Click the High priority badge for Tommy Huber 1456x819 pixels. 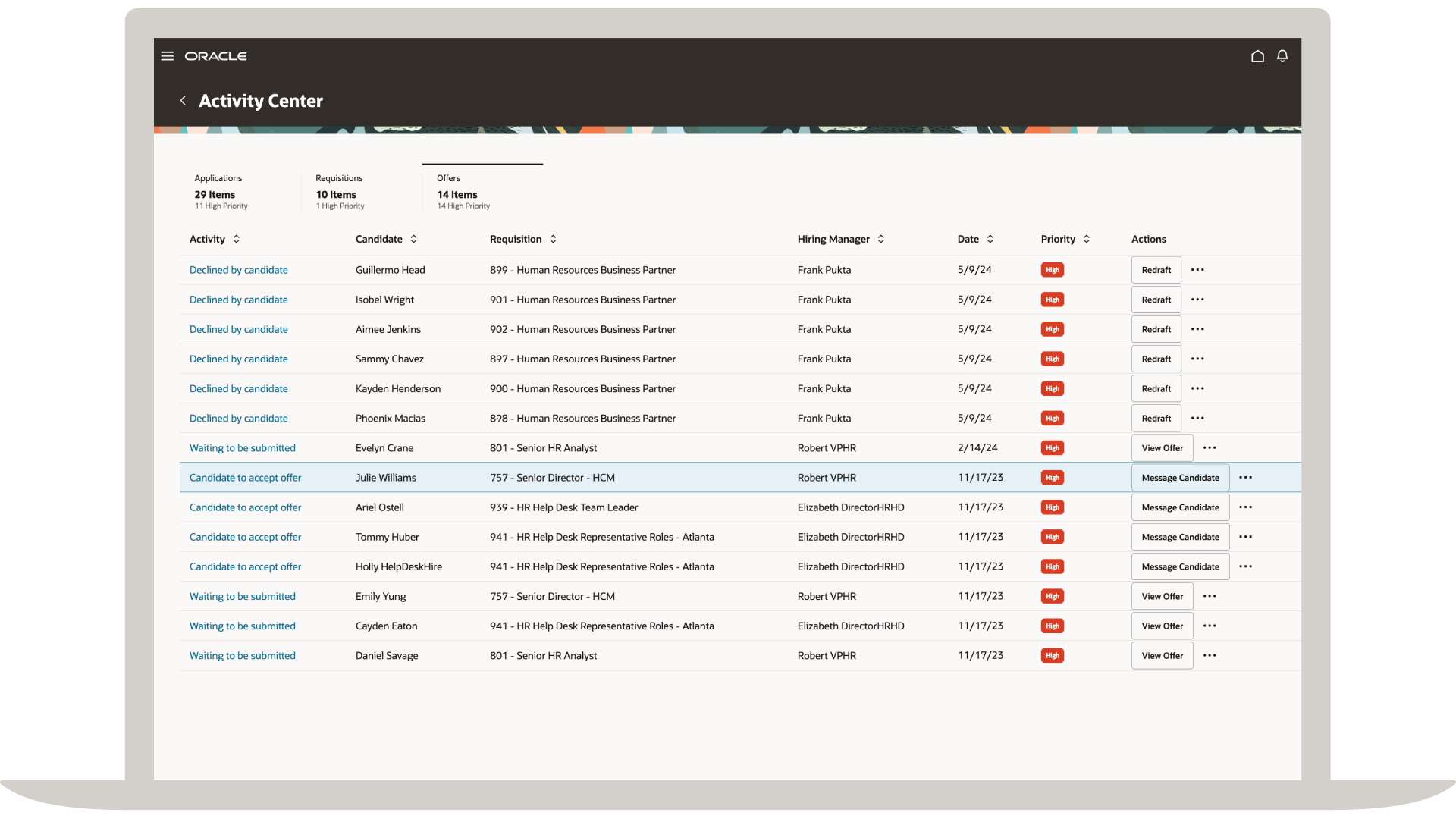(x=1052, y=537)
